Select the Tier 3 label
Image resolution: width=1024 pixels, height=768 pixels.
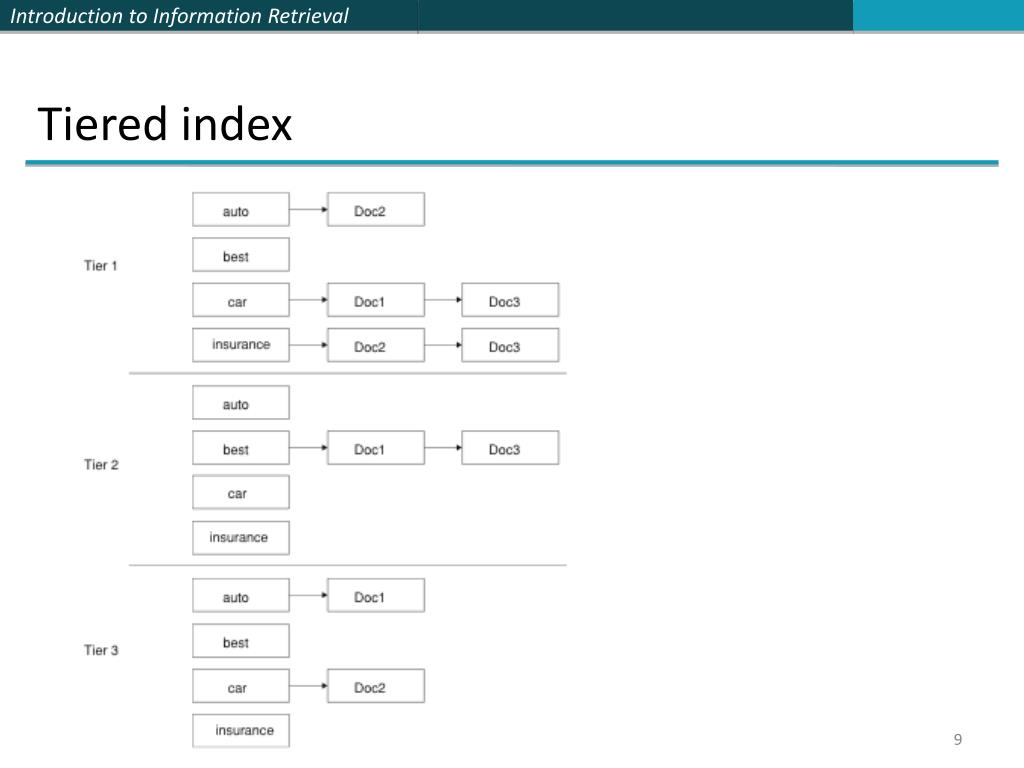pos(101,650)
